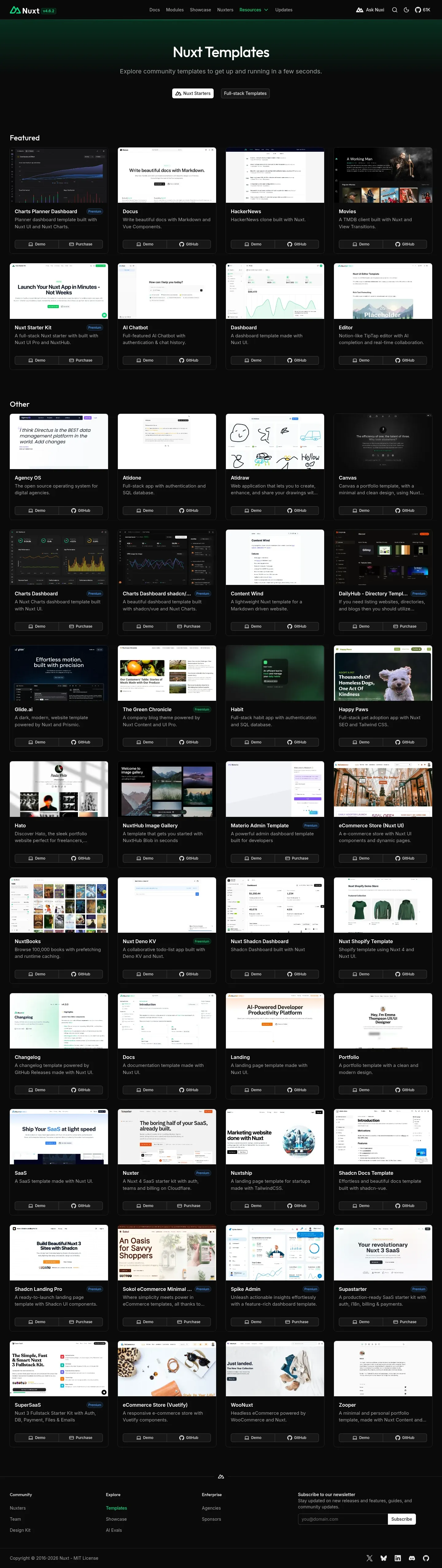
Task: Open the Modules menu item
Action: tap(174, 10)
